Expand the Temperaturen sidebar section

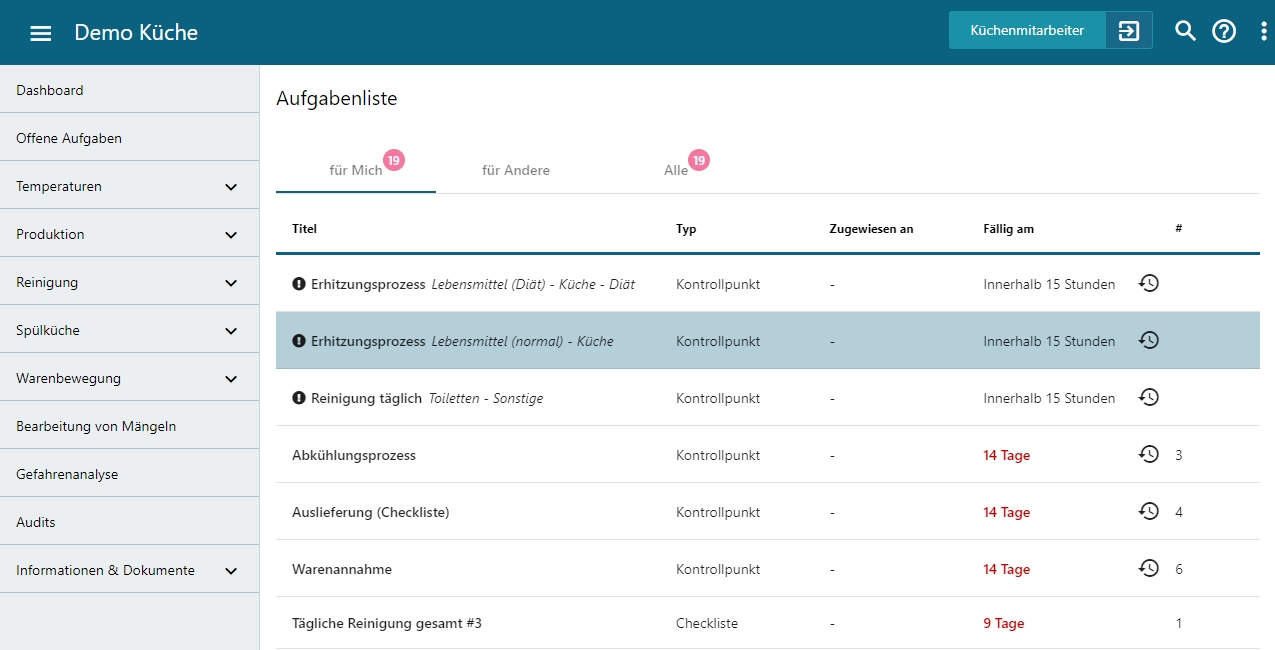tap(231, 187)
